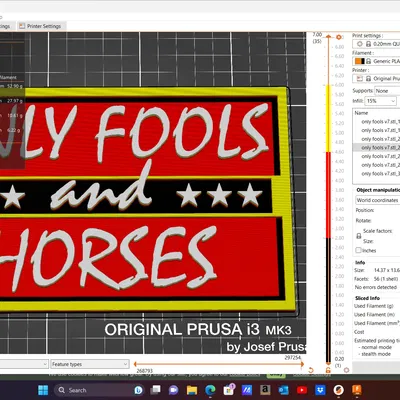Click the Sliced Info heading
The height and width of the screenshot is (400, 400).
[x=367, y=298]
